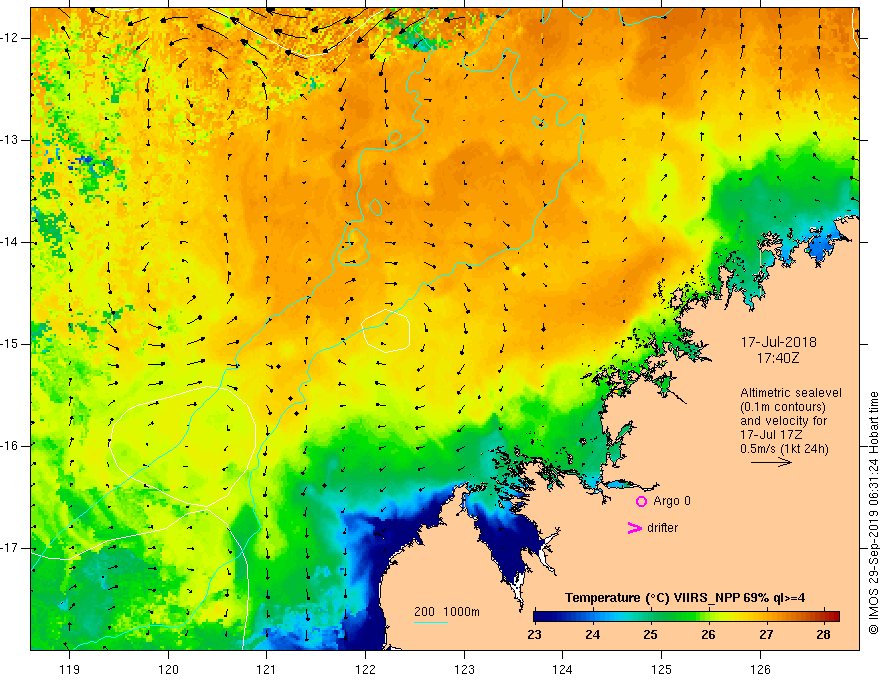Click color bar tick label 23
Image resolution: width=880 pixels, height=680 pixels.
pos(534,635)
